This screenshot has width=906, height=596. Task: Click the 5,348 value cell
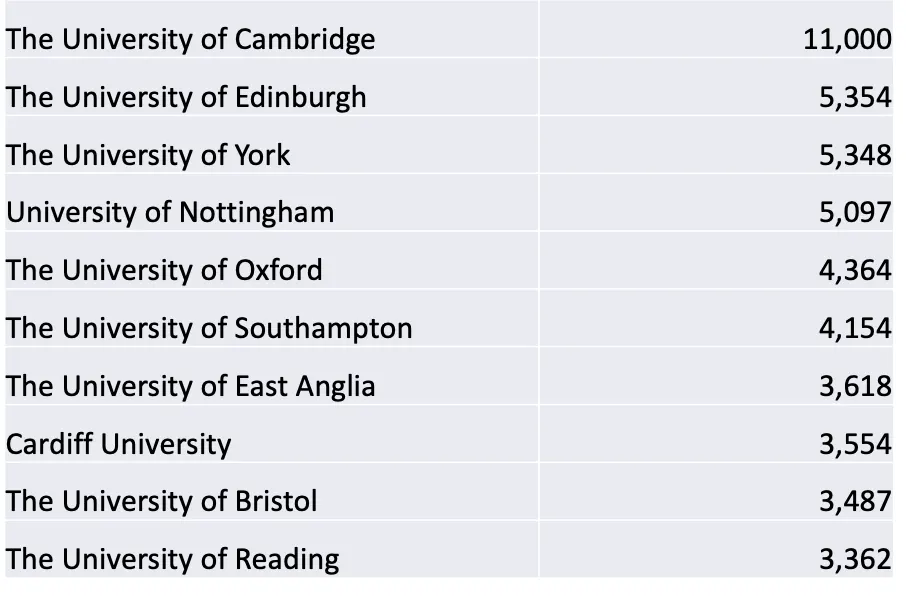pos(716,145)
